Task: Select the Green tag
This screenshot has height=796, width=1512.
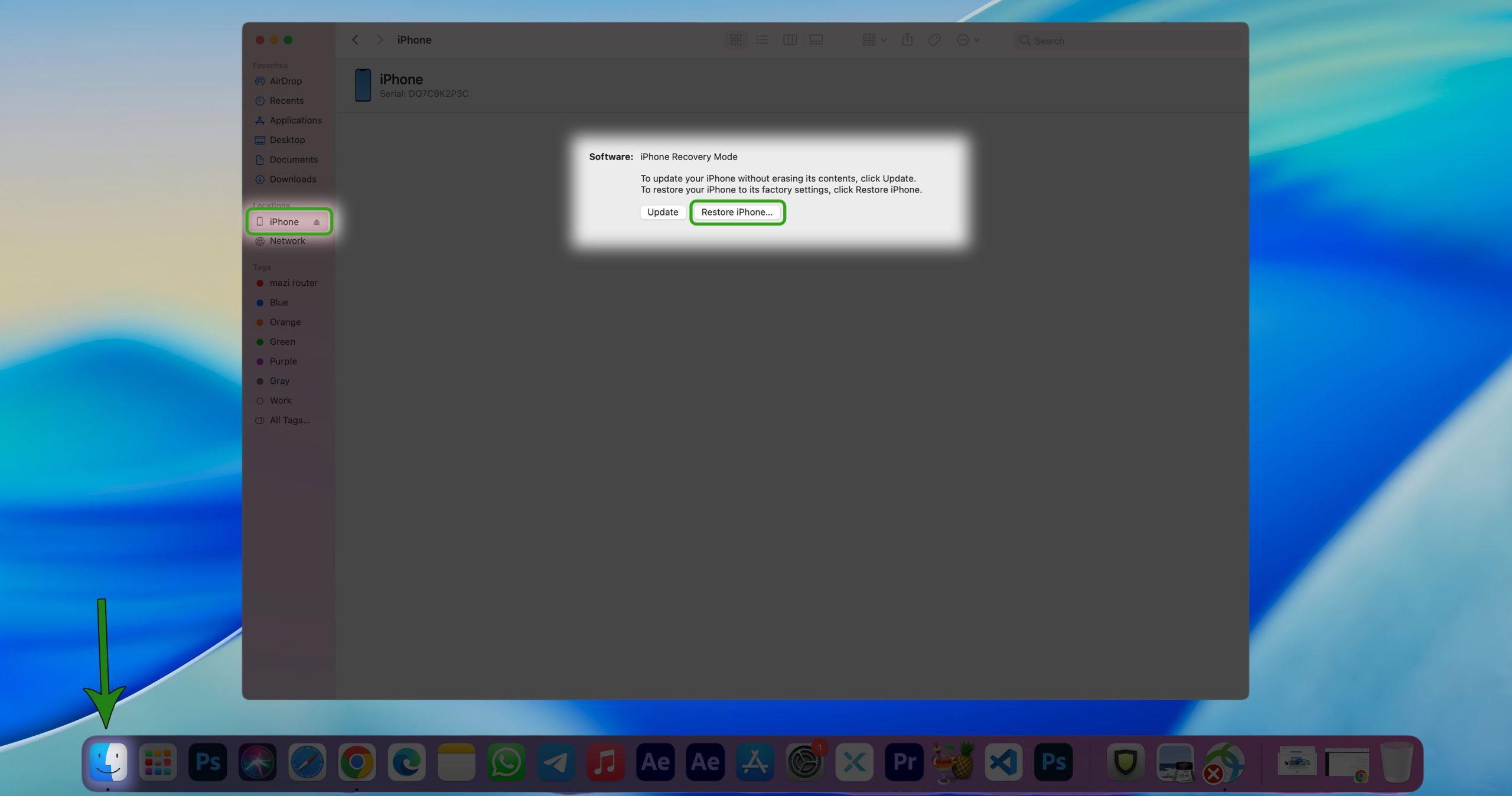Action: tap(282, 341)
